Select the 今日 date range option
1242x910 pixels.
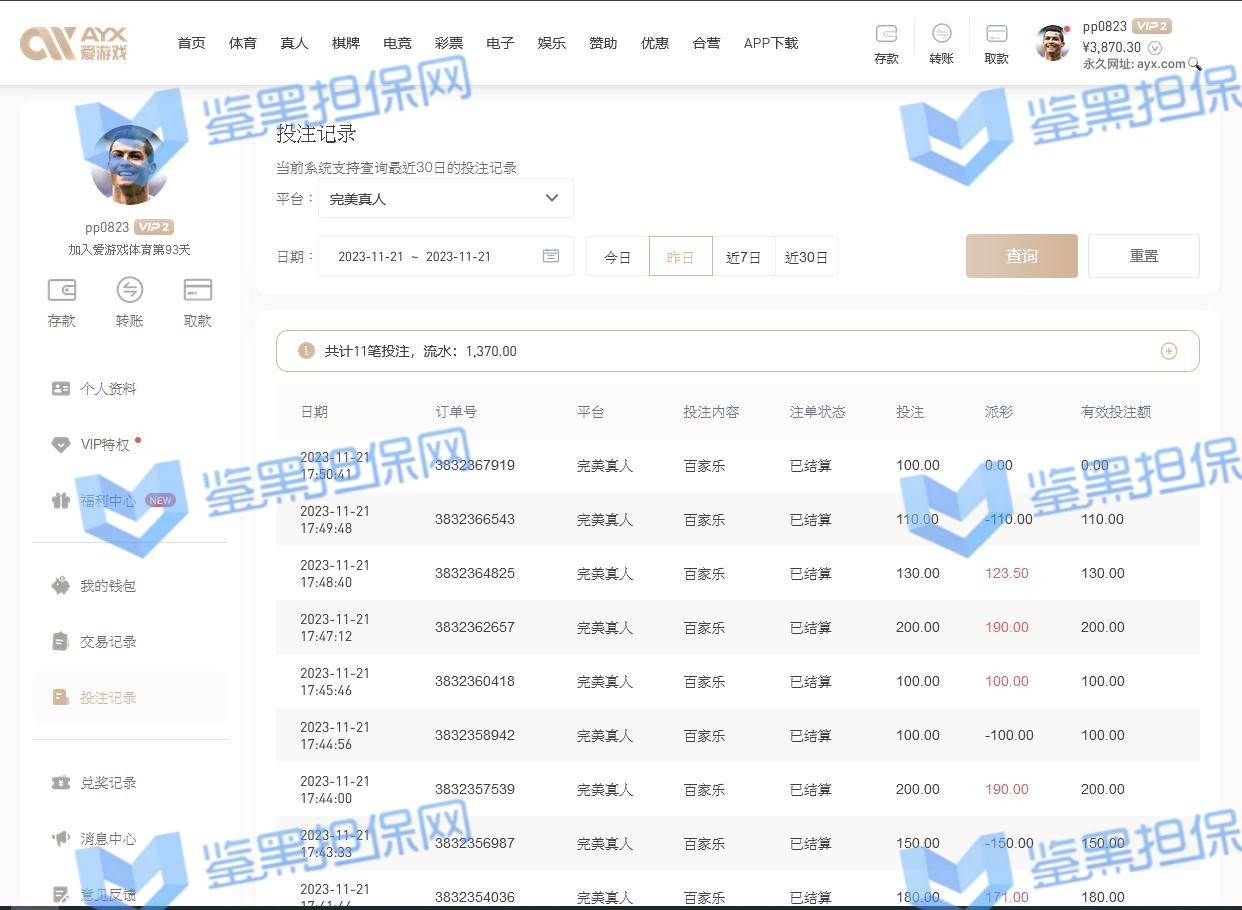pos(618,257)
